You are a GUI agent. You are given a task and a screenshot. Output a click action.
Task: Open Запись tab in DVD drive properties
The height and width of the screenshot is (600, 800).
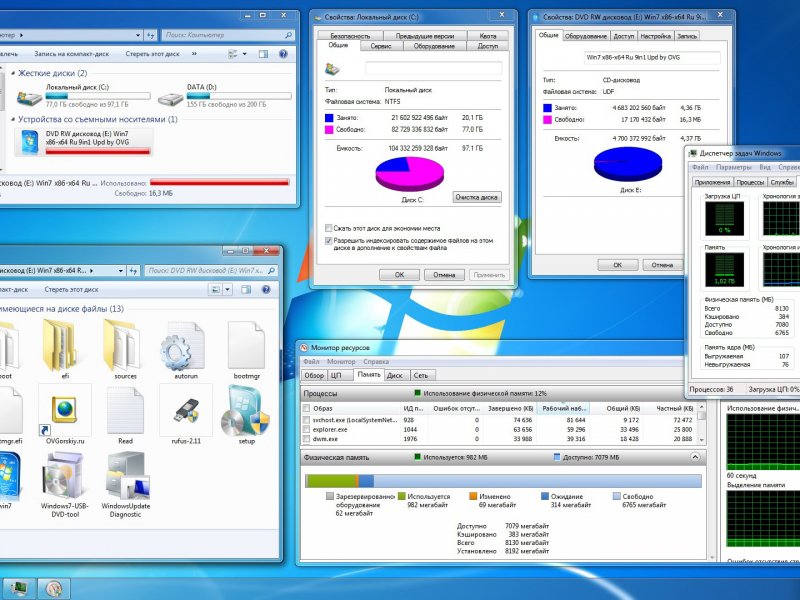tap(687, 36)
